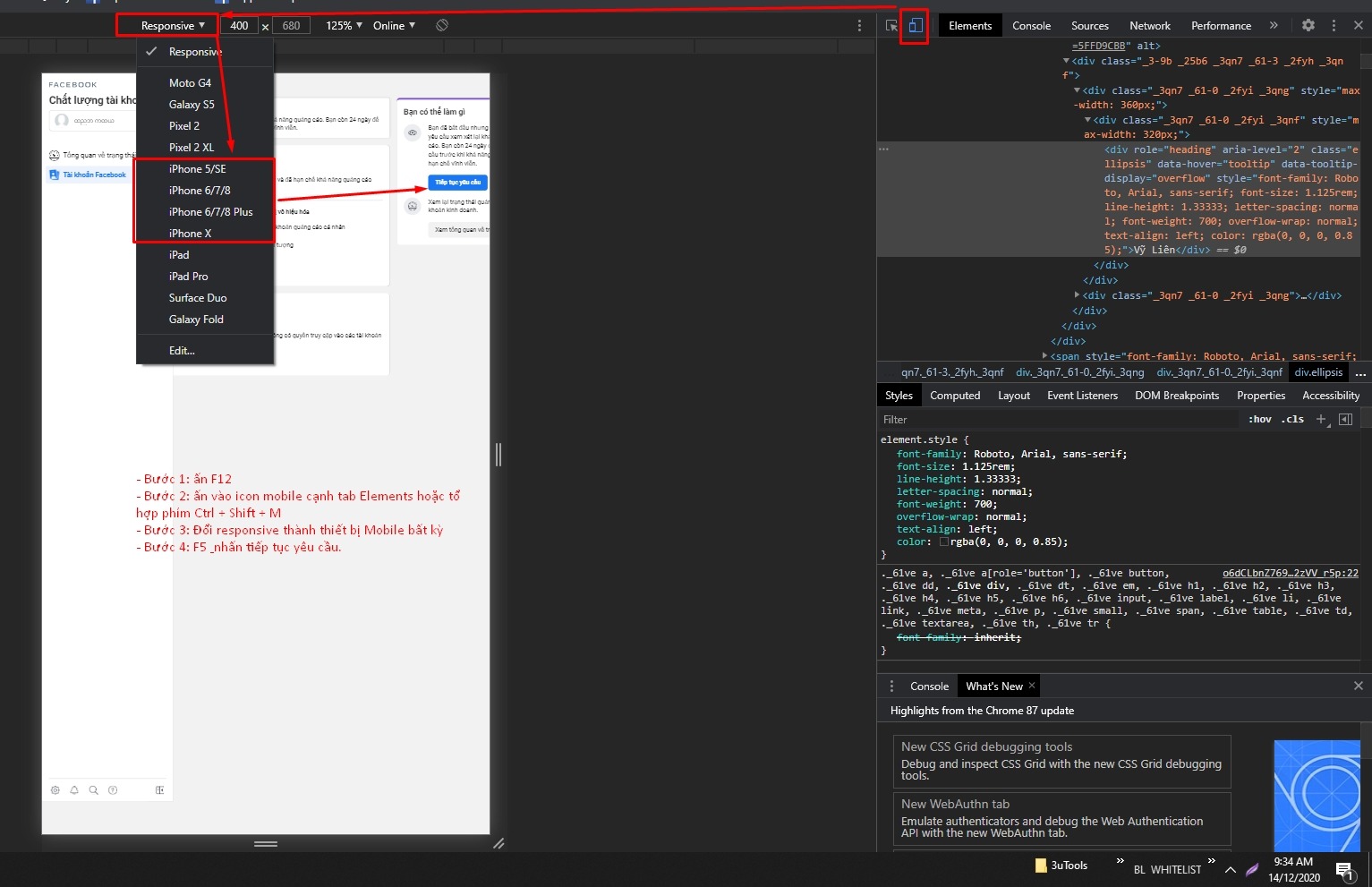
Task: Switch to the Network tab
Action: pos(1150,26)
